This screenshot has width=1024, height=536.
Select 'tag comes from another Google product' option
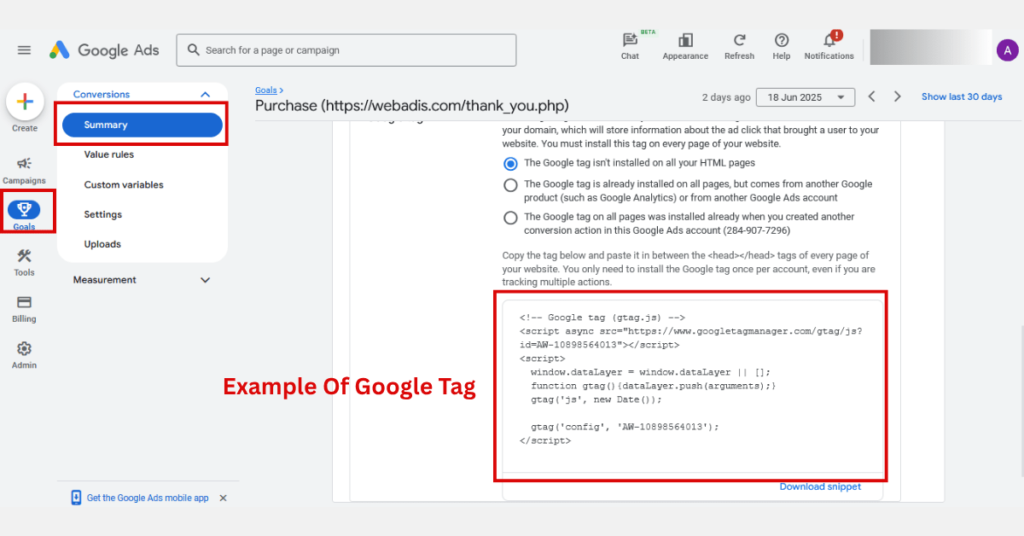511,185
